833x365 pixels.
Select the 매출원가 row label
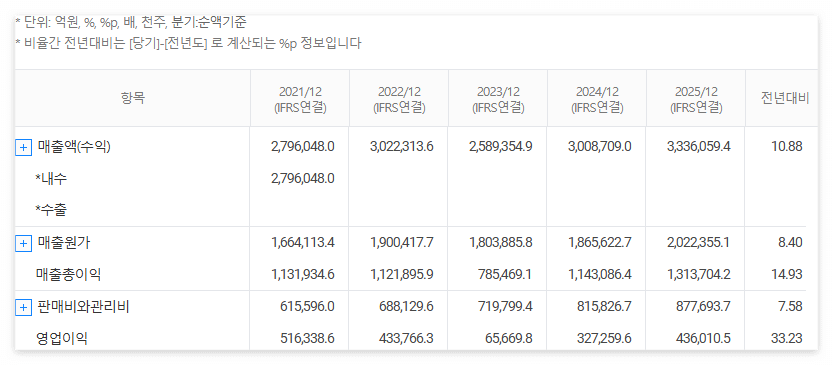pyautogui.click(x=63, y=243)
